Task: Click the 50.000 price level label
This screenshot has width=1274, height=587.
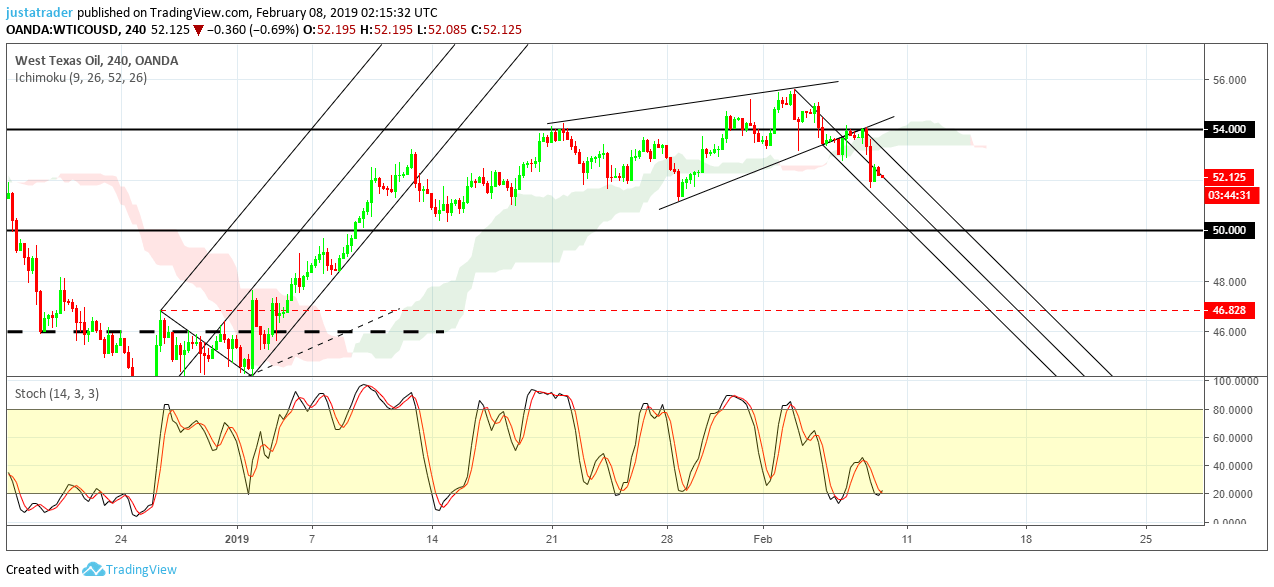Action: coord(1229,230)
